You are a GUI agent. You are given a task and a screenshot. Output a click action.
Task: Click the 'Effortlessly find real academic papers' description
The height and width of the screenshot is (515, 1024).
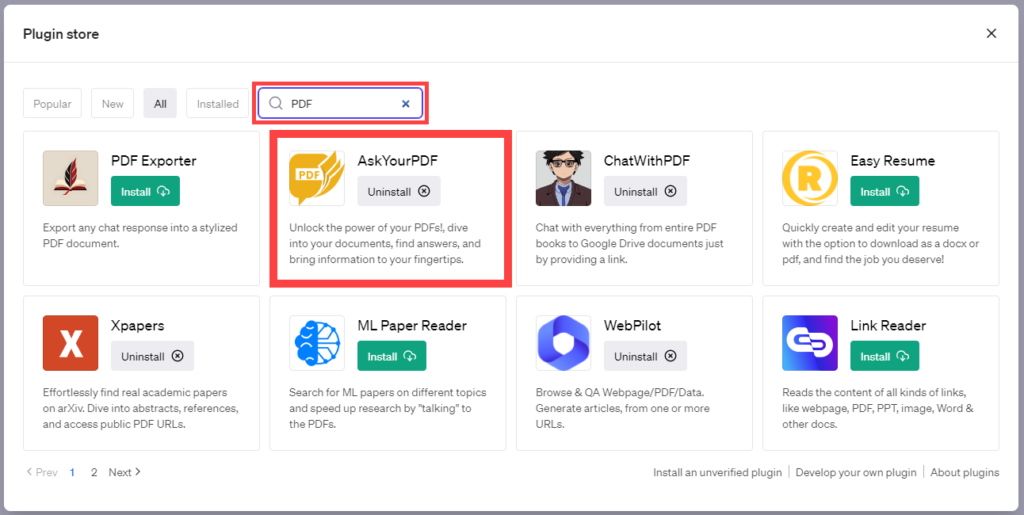point(140,409)
